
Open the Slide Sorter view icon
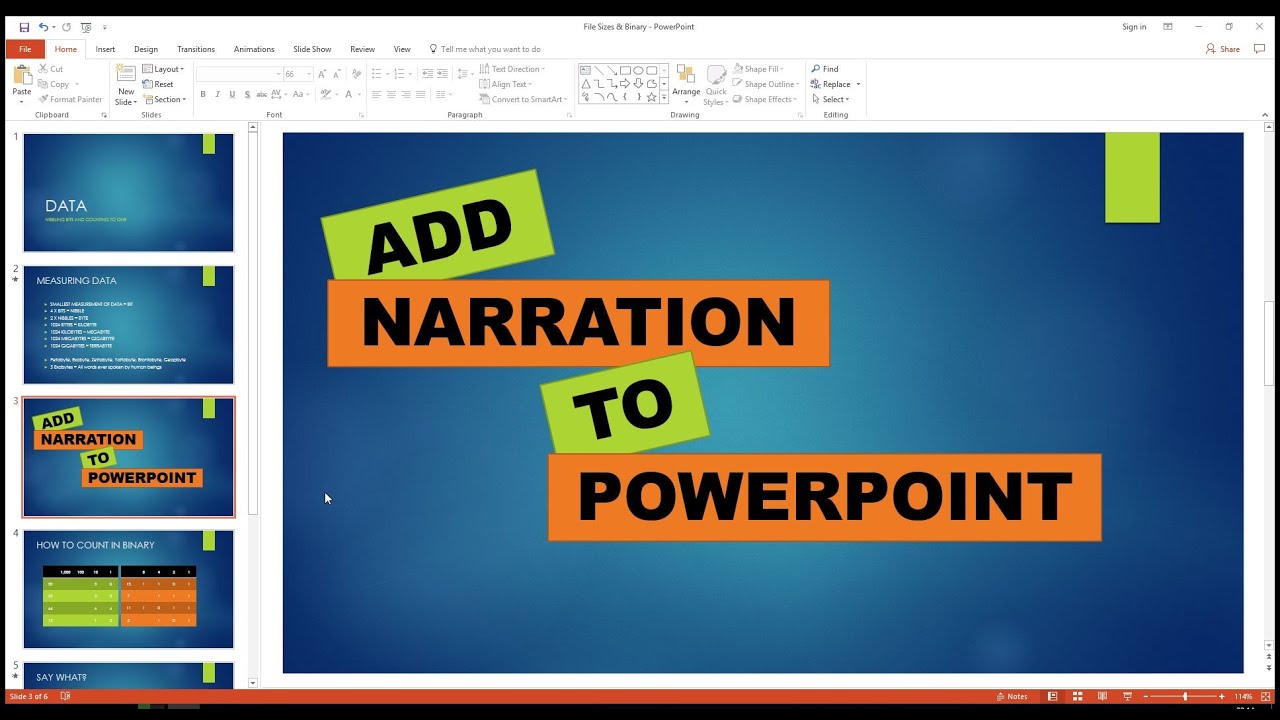1078,696
